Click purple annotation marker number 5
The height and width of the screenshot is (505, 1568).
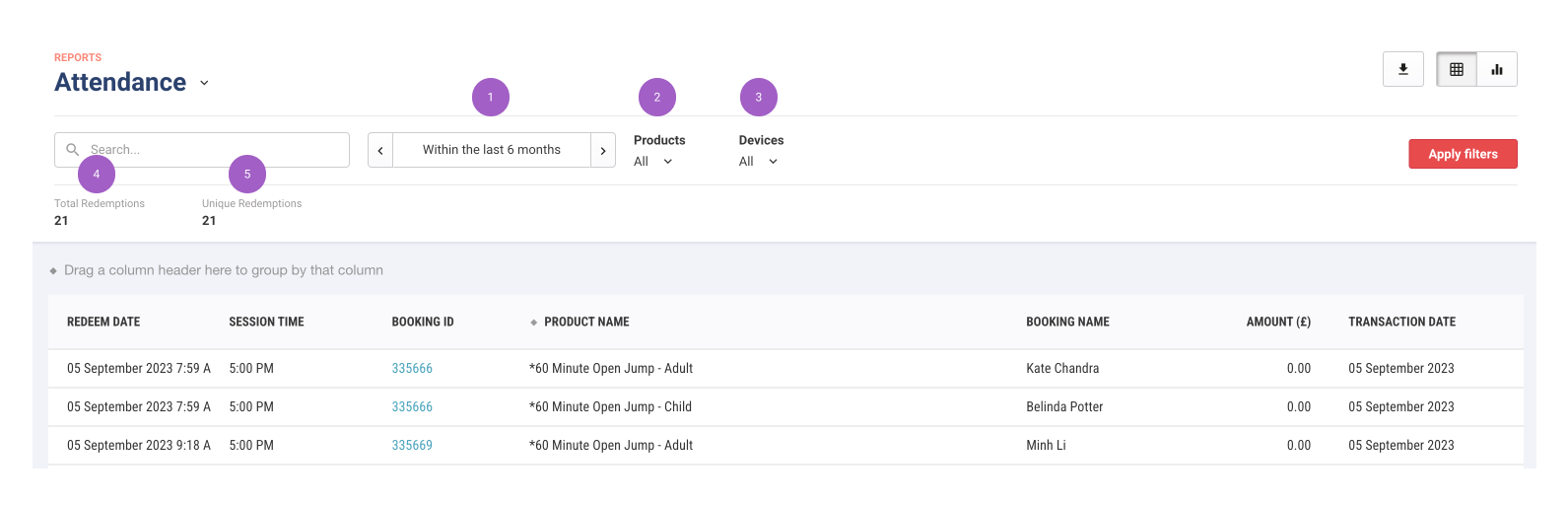(x=247, y=175)
